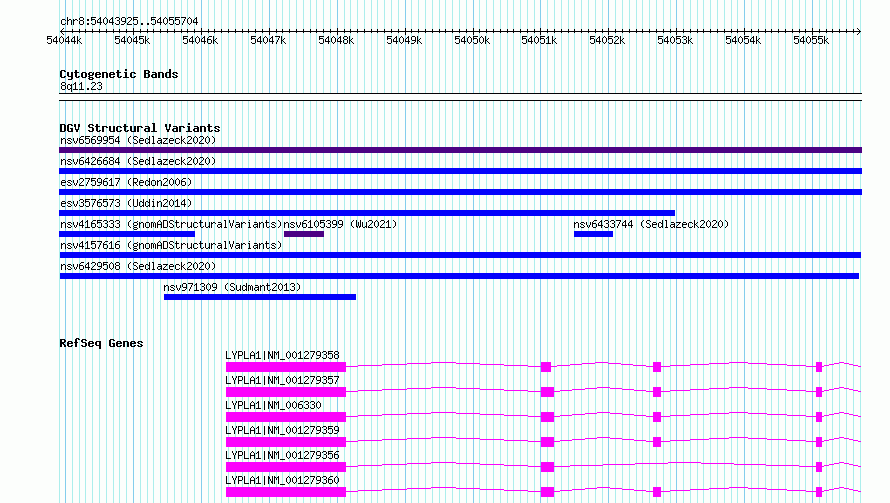Select the blue esv2759617 variant bar
The height and width of the screenshot is (503, 890).
460,192
